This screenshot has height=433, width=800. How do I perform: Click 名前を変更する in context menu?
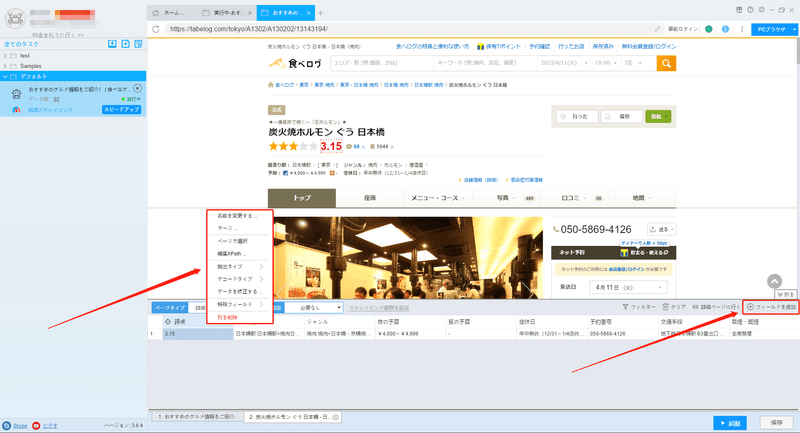tap(237, 216)
